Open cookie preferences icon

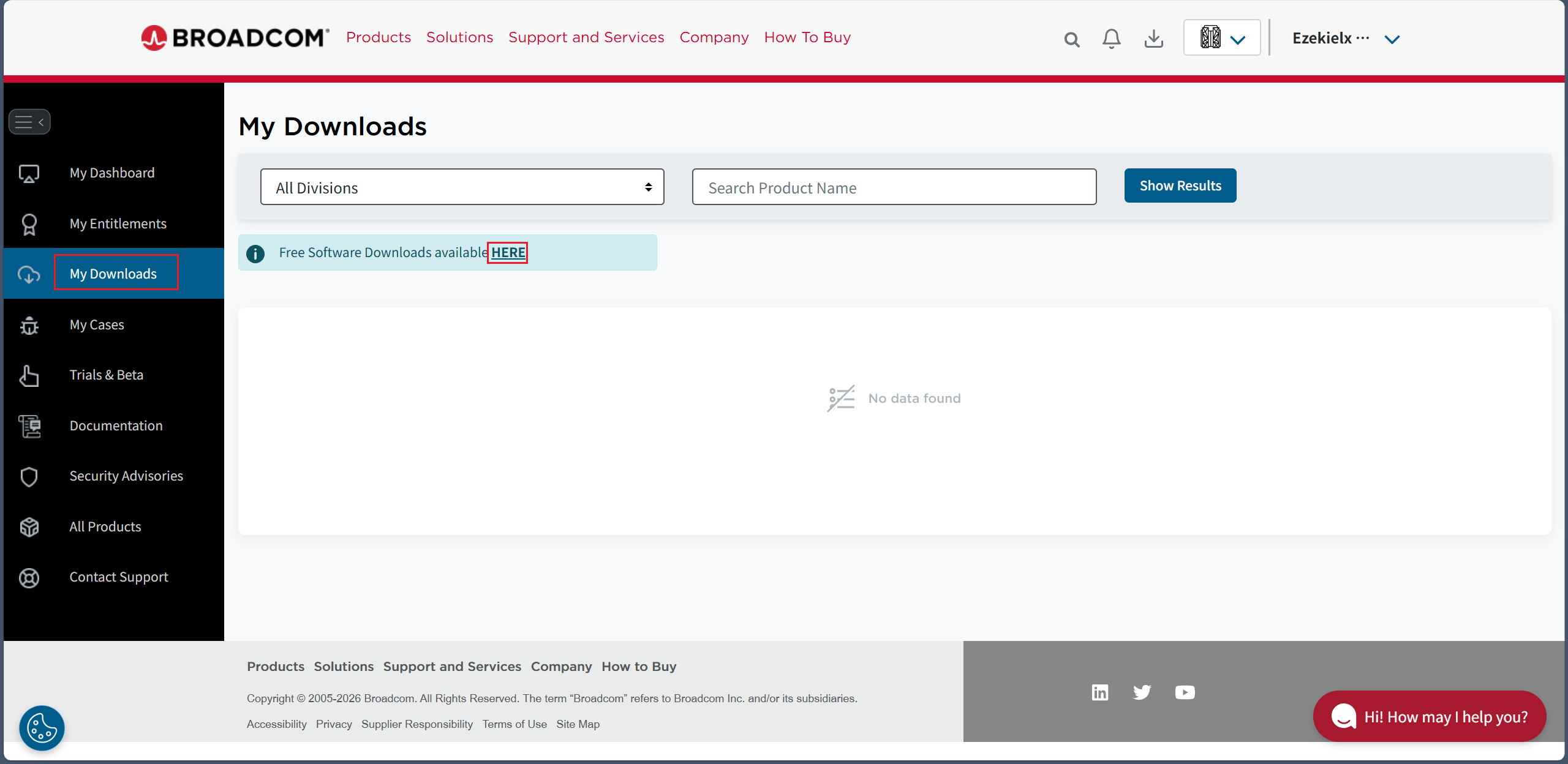pos(42,728)
